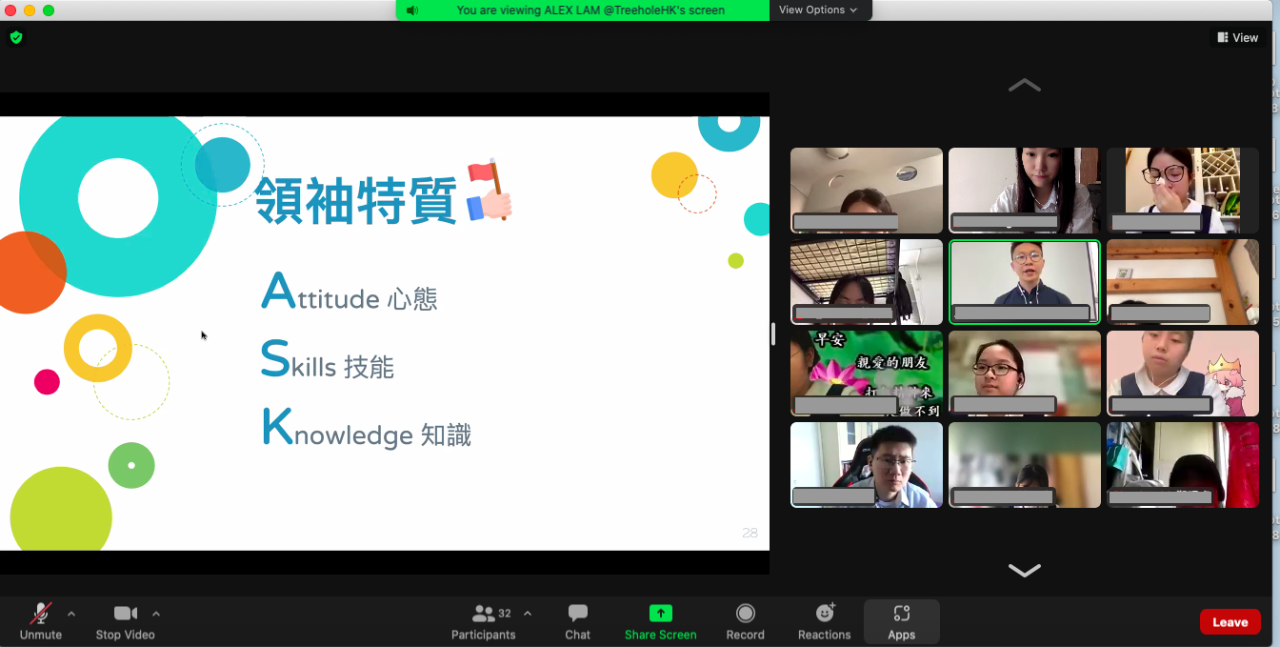Open the View layout menu

coord(1237,38)
